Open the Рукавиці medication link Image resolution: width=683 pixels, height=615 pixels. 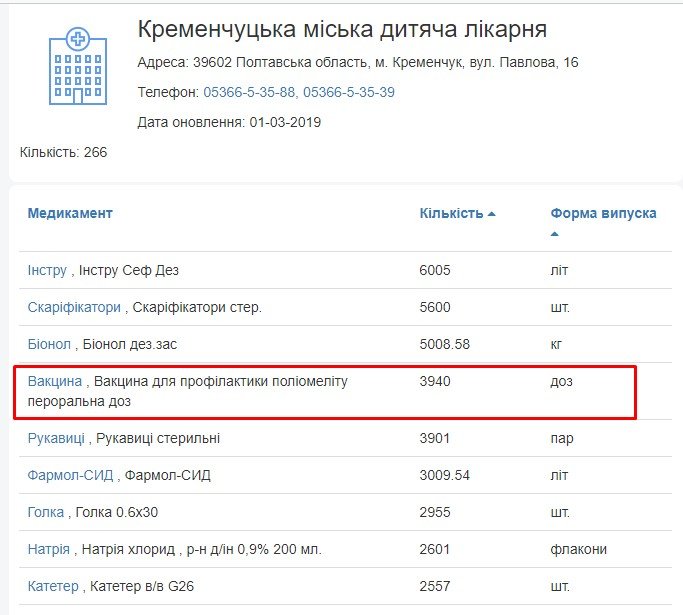tap(57, 438)
